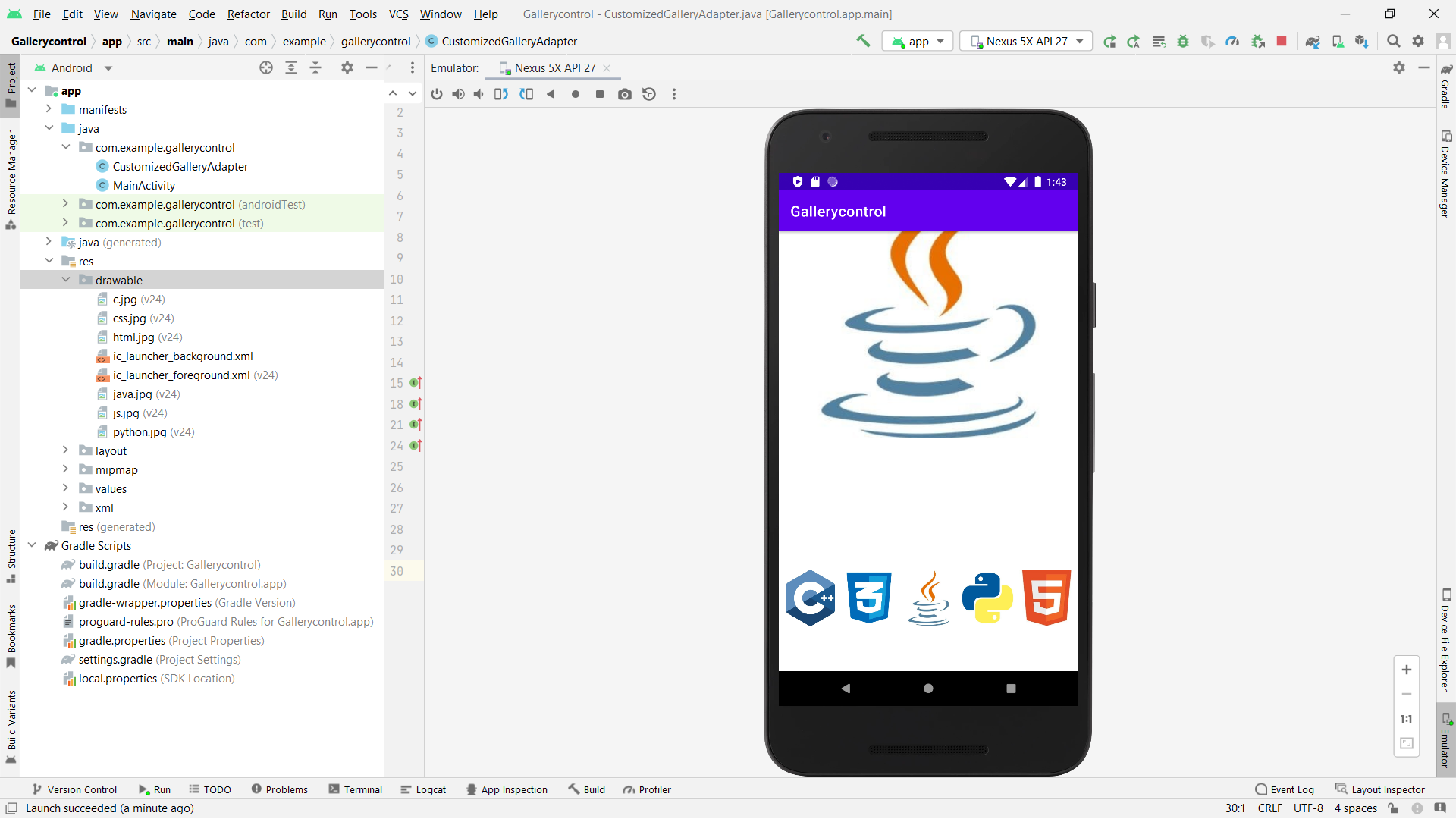Click the Event Log button
The image size is (1456, 819).
click(1285, 789)
